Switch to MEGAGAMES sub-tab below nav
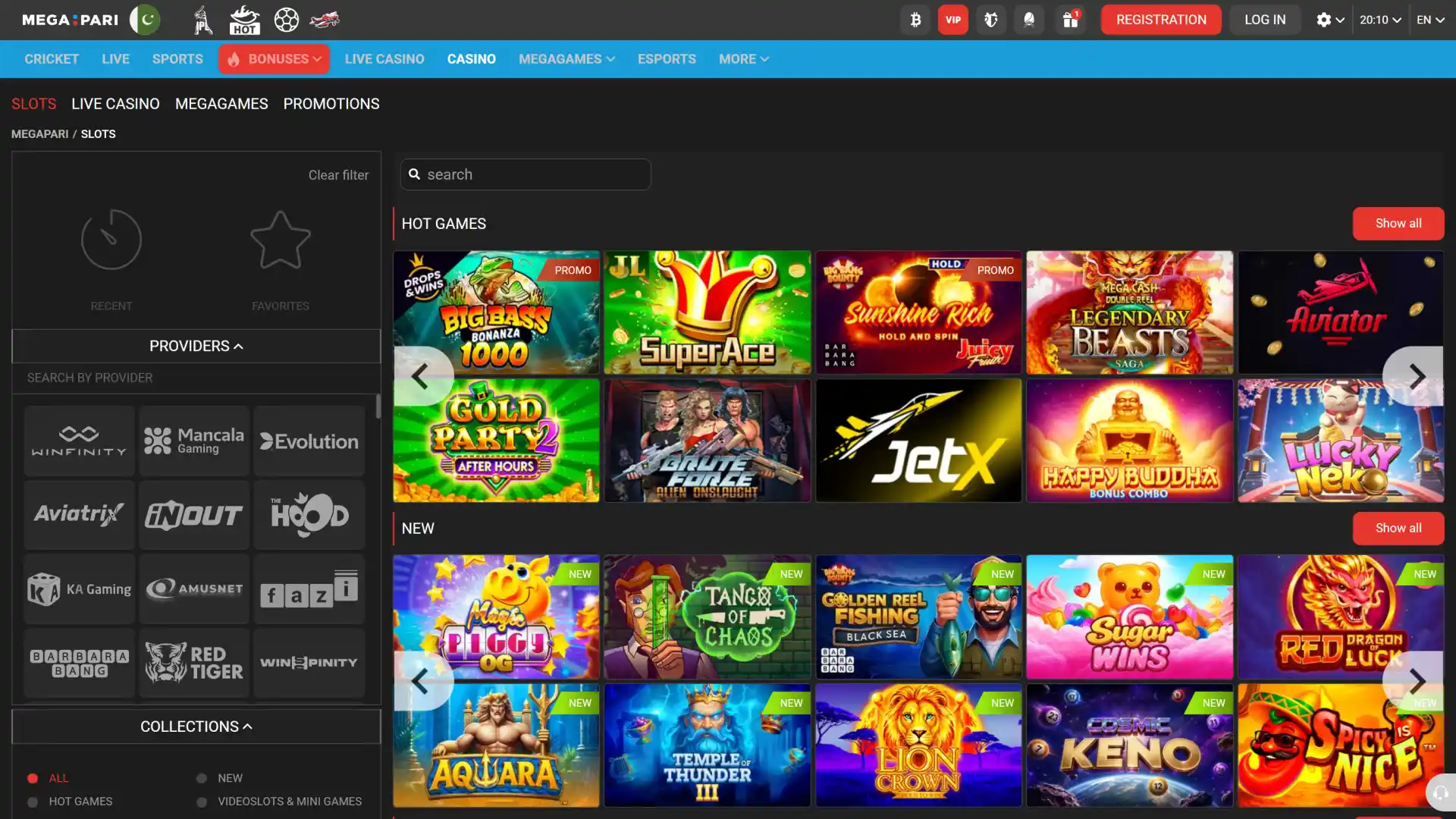Screen dimensions: 1456x819 [x=221, y=104]
